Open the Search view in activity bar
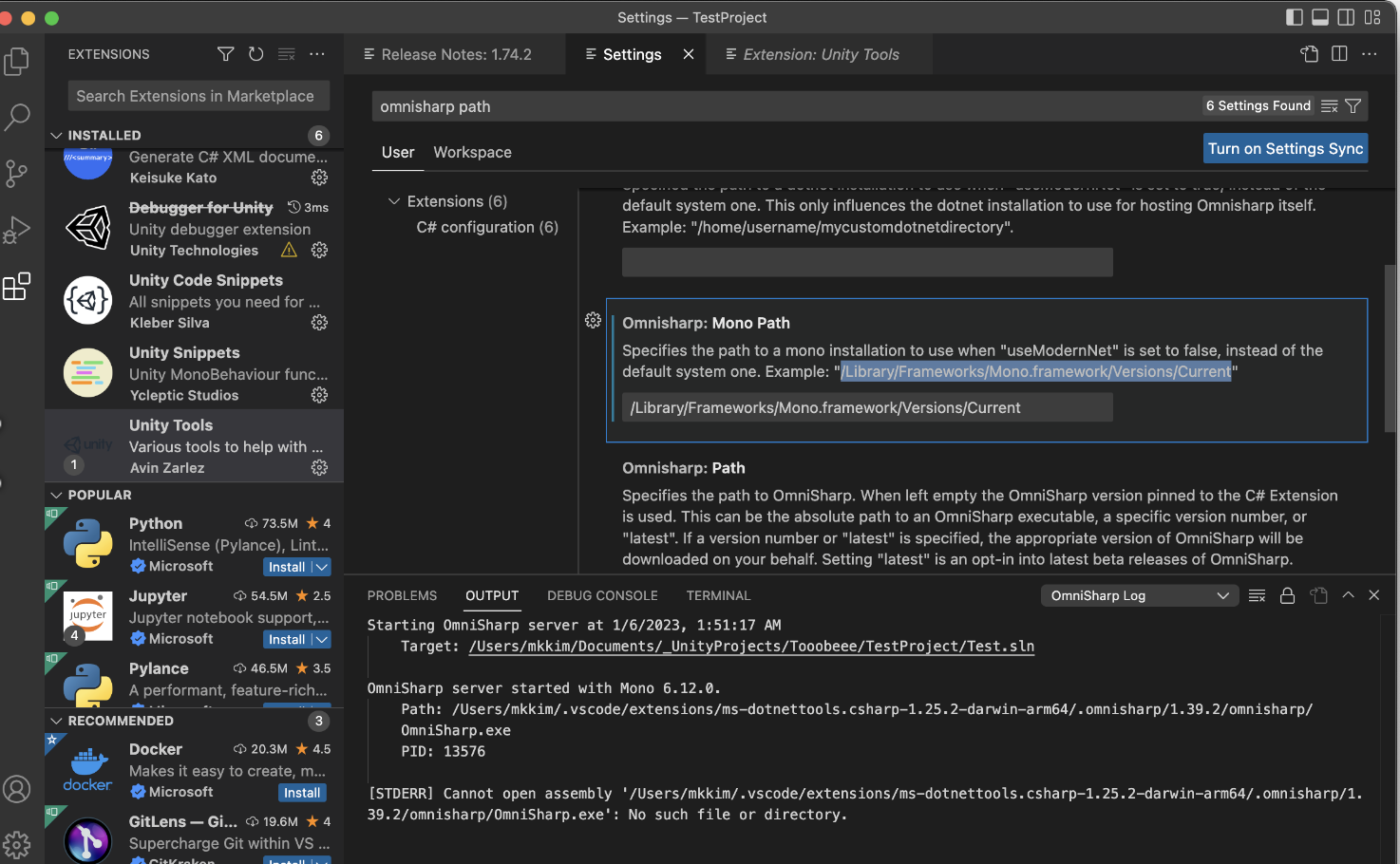The width and height of the screenshot is (1400, 864). coord(17,118)
